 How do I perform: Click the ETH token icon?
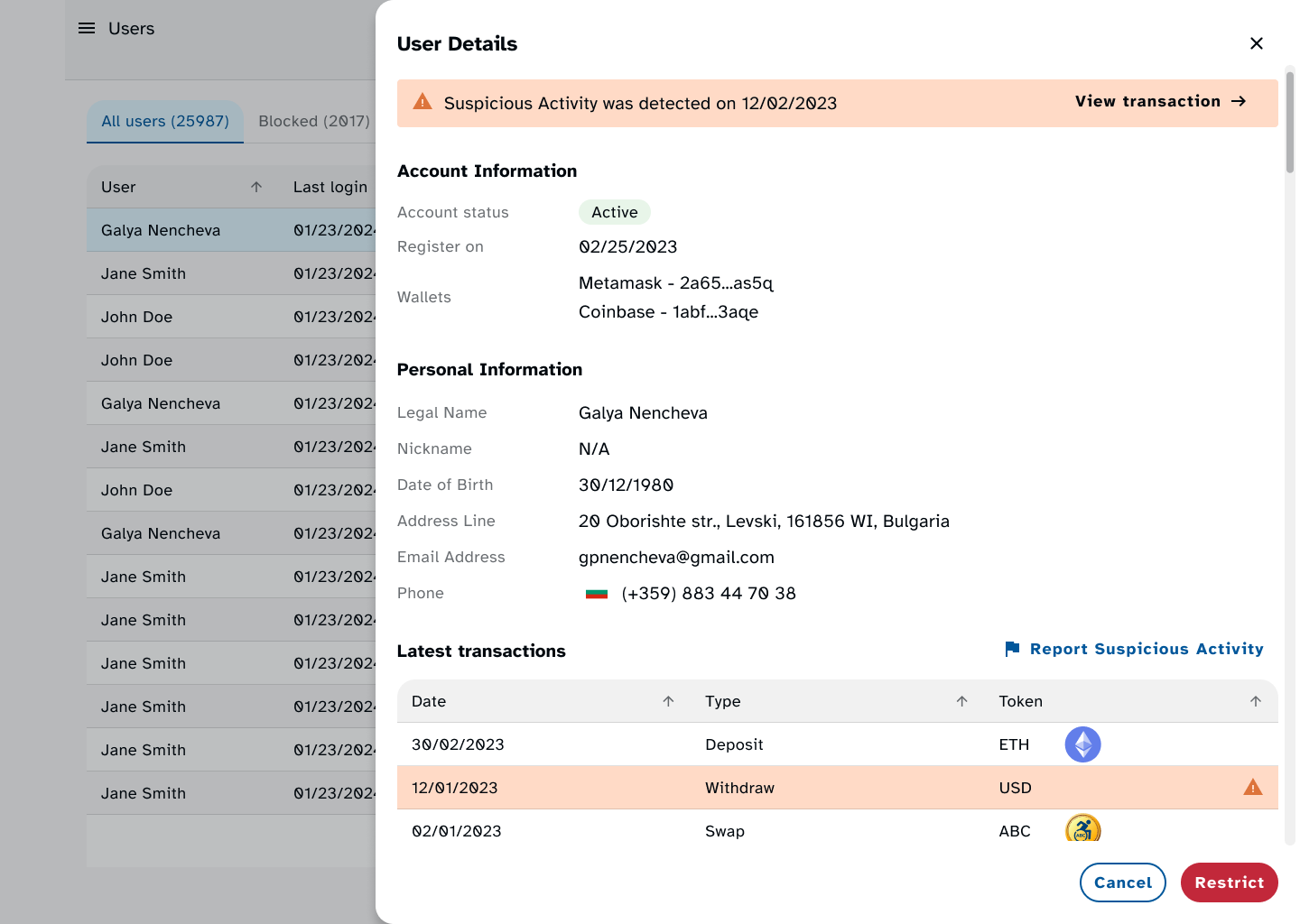(x=1082, y=744)
